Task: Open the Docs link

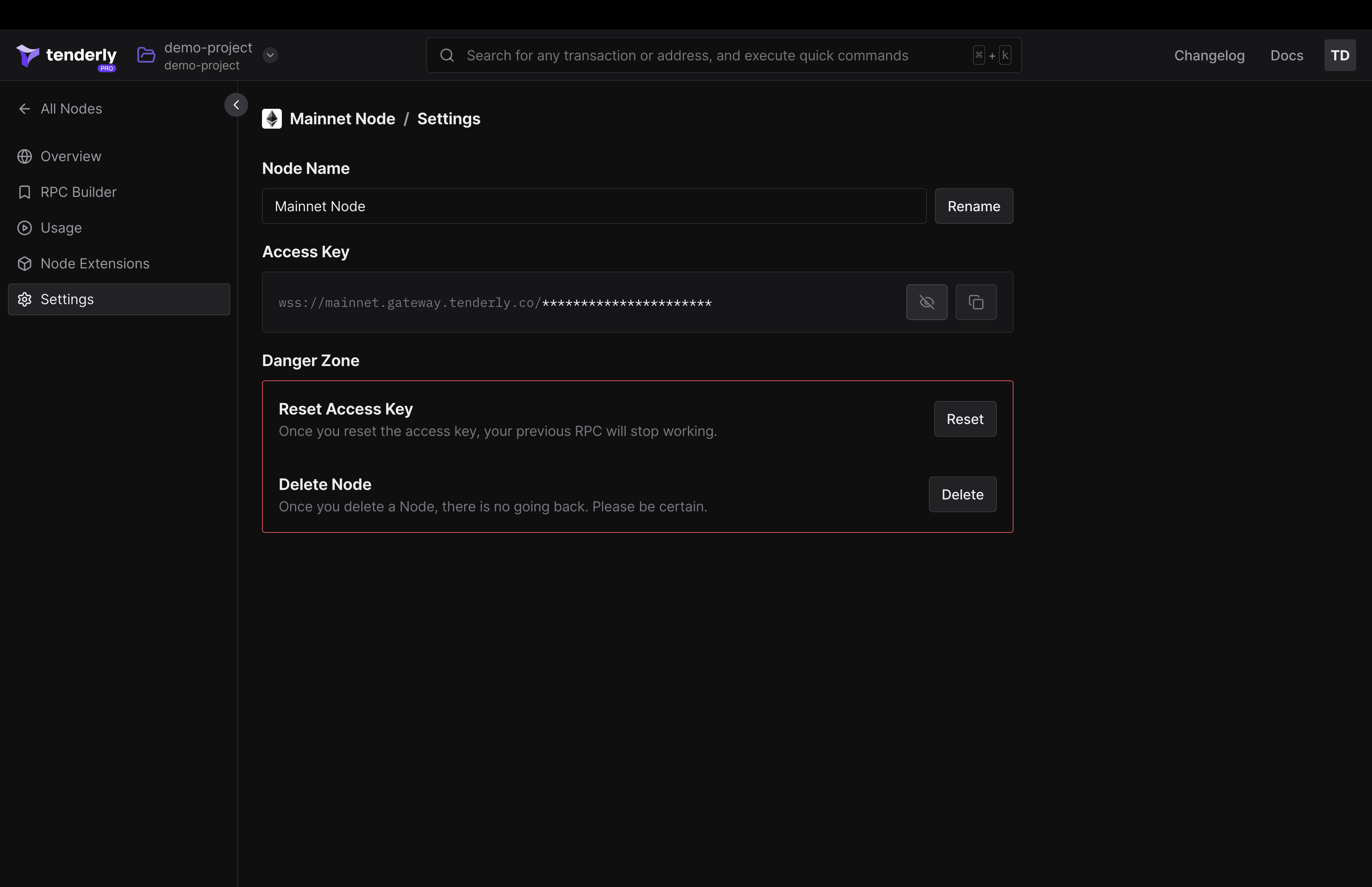Action: click(x=1286, y=55)
